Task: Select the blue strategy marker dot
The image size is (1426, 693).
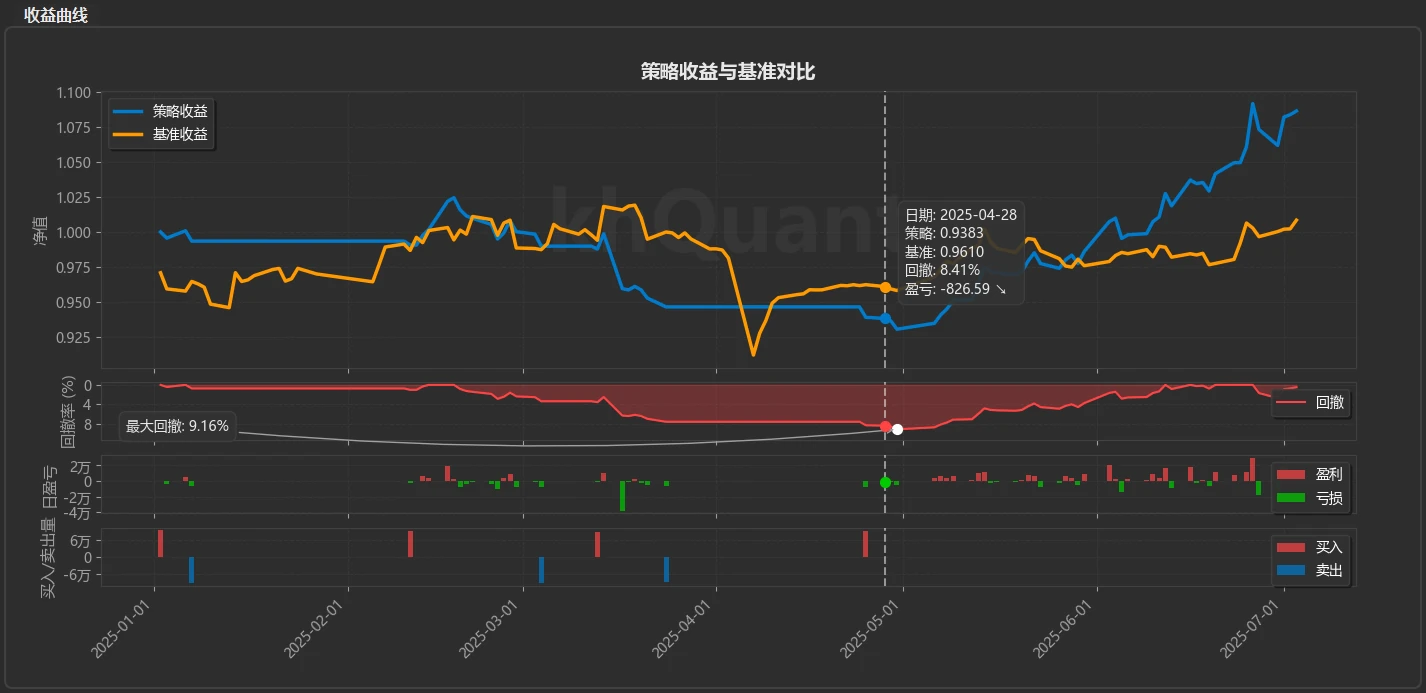Action: coord(885,318)
